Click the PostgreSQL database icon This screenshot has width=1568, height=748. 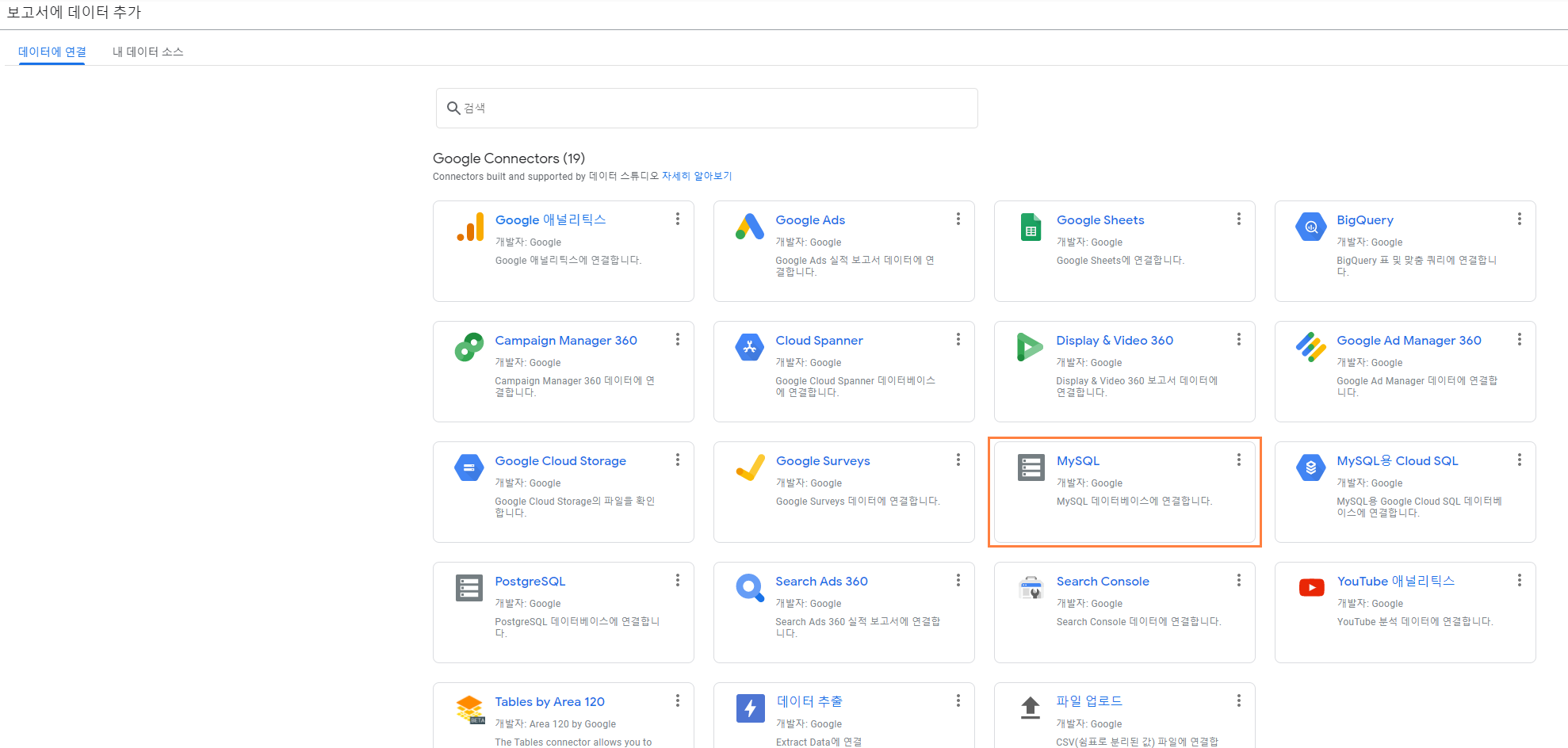coord(469,588)
